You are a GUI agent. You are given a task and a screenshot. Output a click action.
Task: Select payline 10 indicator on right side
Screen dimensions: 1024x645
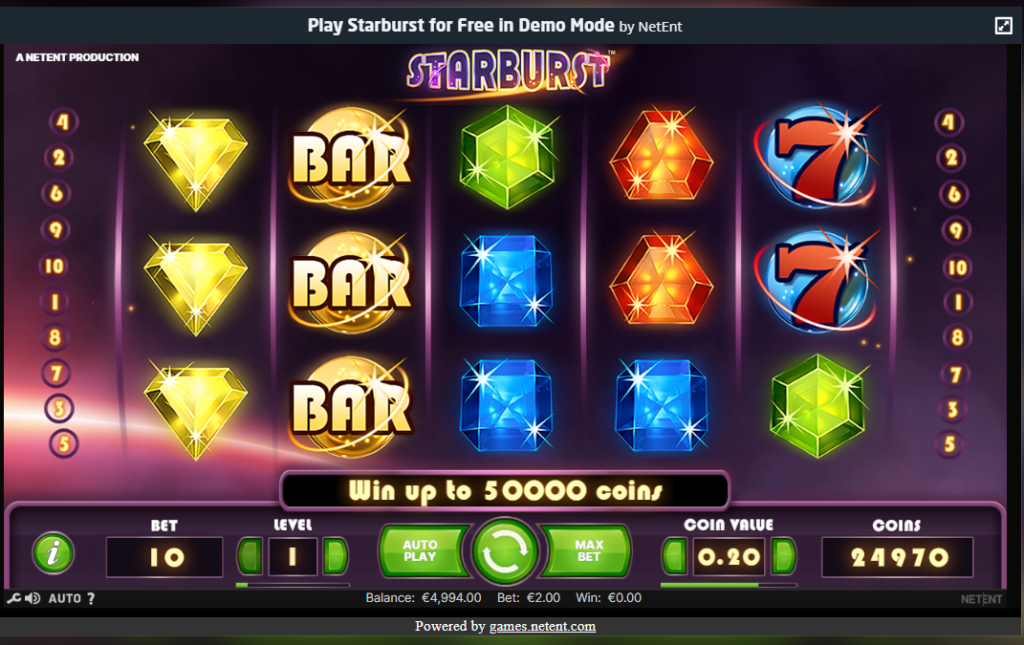957,267
